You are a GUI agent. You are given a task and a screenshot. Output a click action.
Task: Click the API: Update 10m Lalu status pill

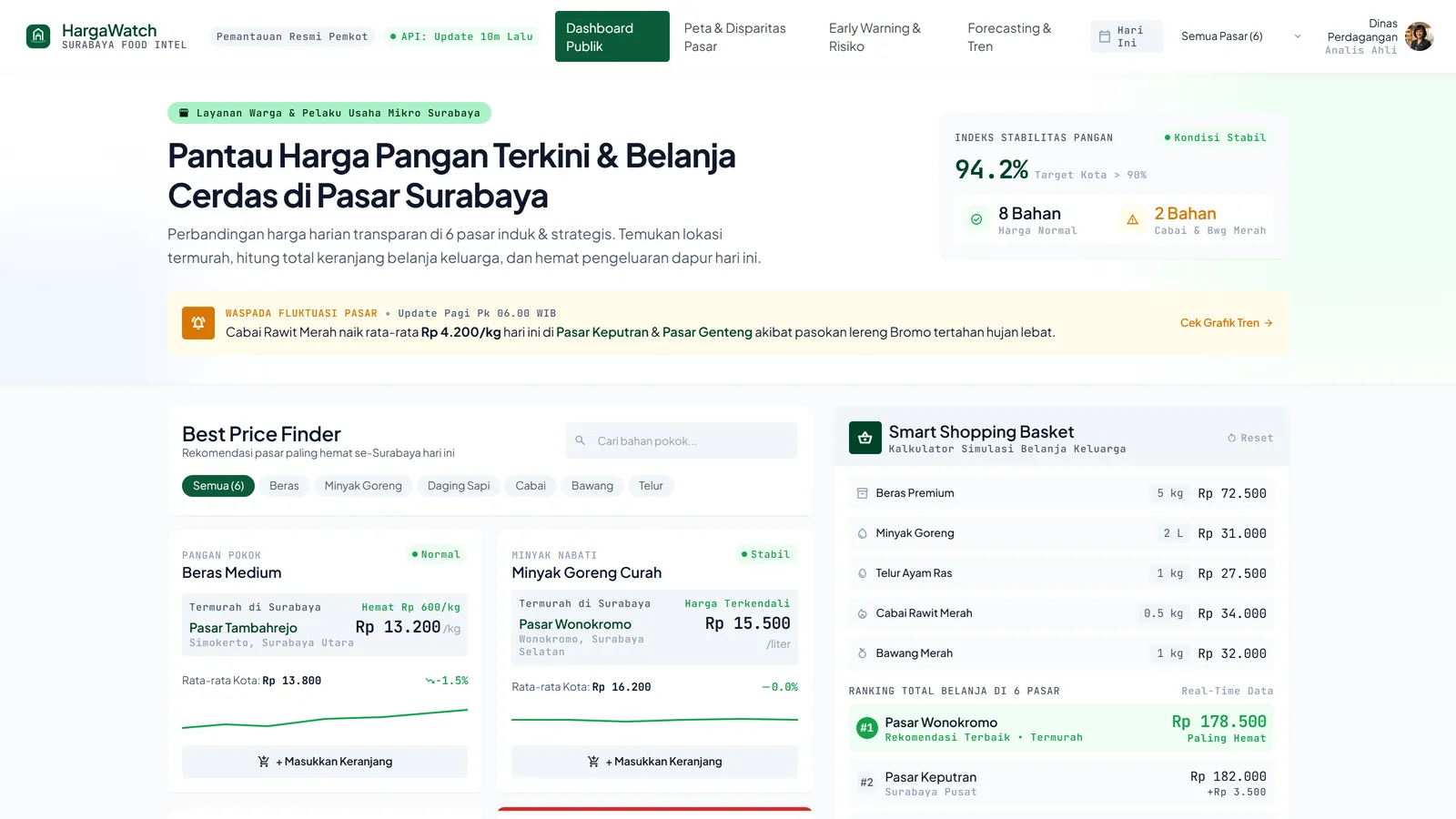tap(460, 36)
